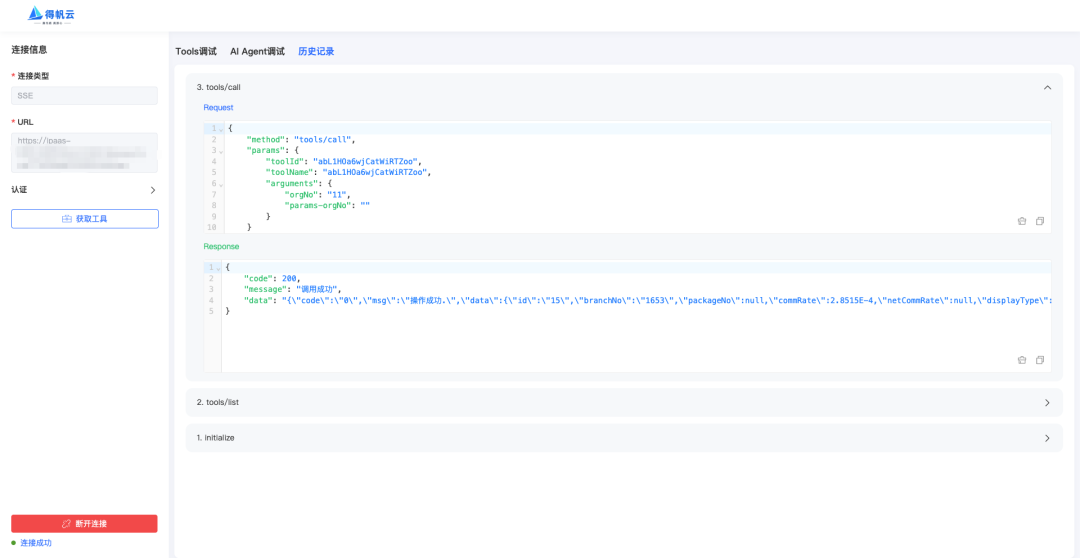Viewport: 1080px width, 558px height.
Task: Click the Request label
Action: click(218, 107)
